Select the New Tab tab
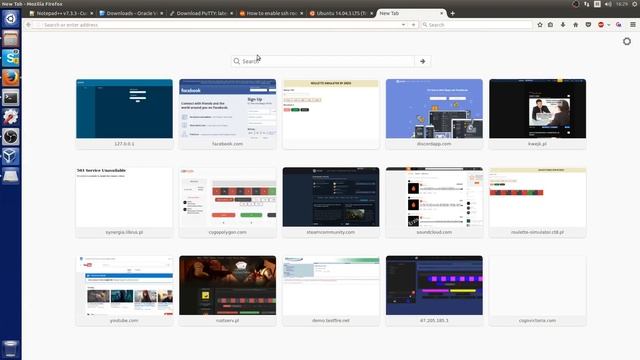The width and height of the screenshot is (640, 360). (411, 13)
